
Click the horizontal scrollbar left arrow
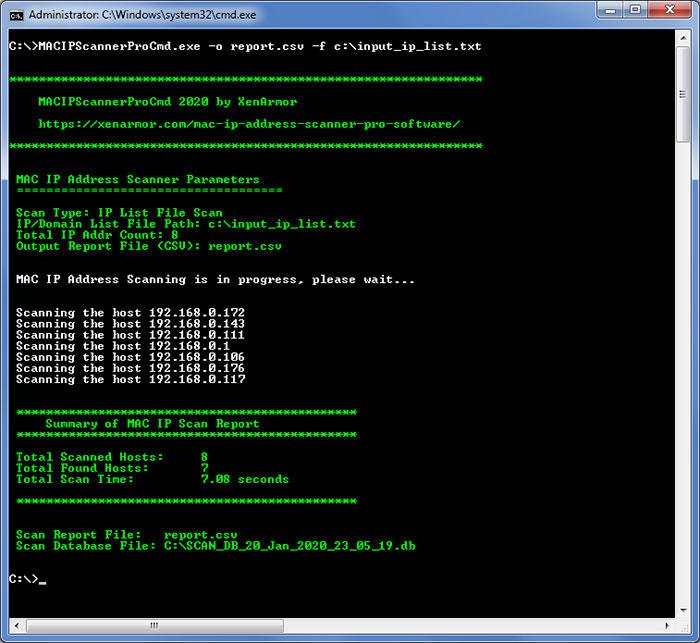click(x=15, y=626)
